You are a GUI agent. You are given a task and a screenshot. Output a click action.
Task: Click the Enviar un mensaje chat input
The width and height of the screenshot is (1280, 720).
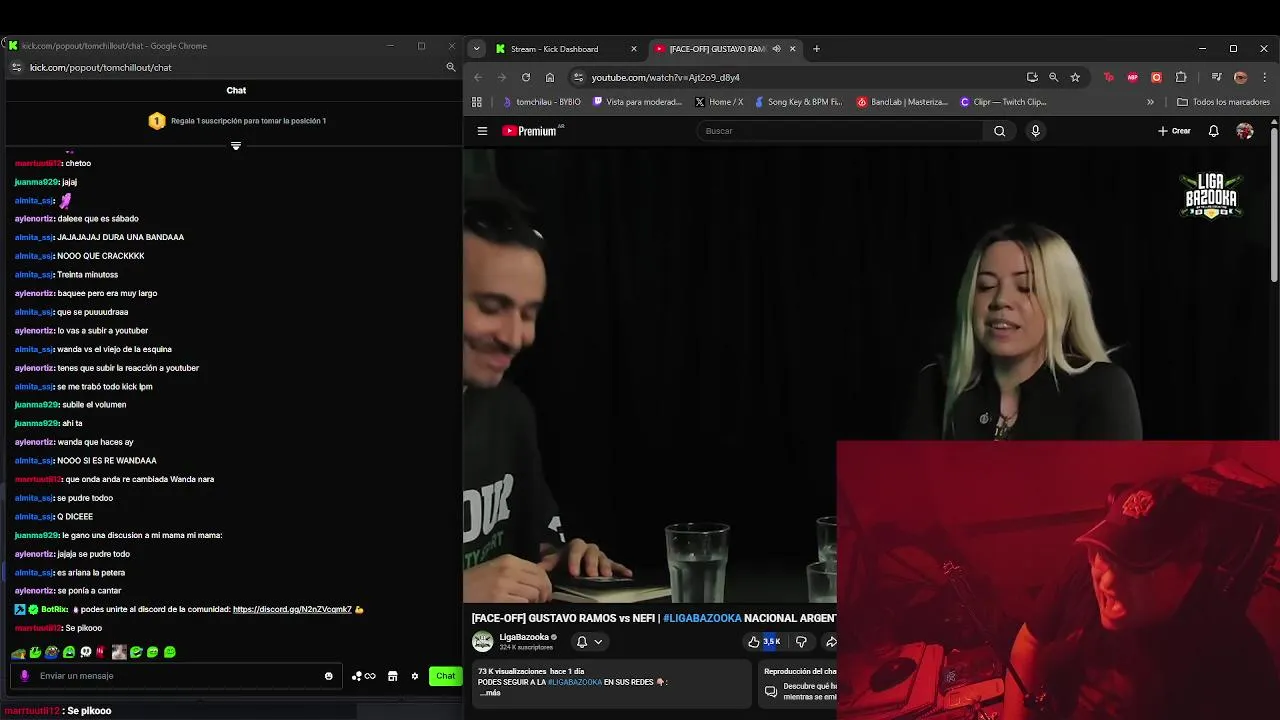[175, 676]
